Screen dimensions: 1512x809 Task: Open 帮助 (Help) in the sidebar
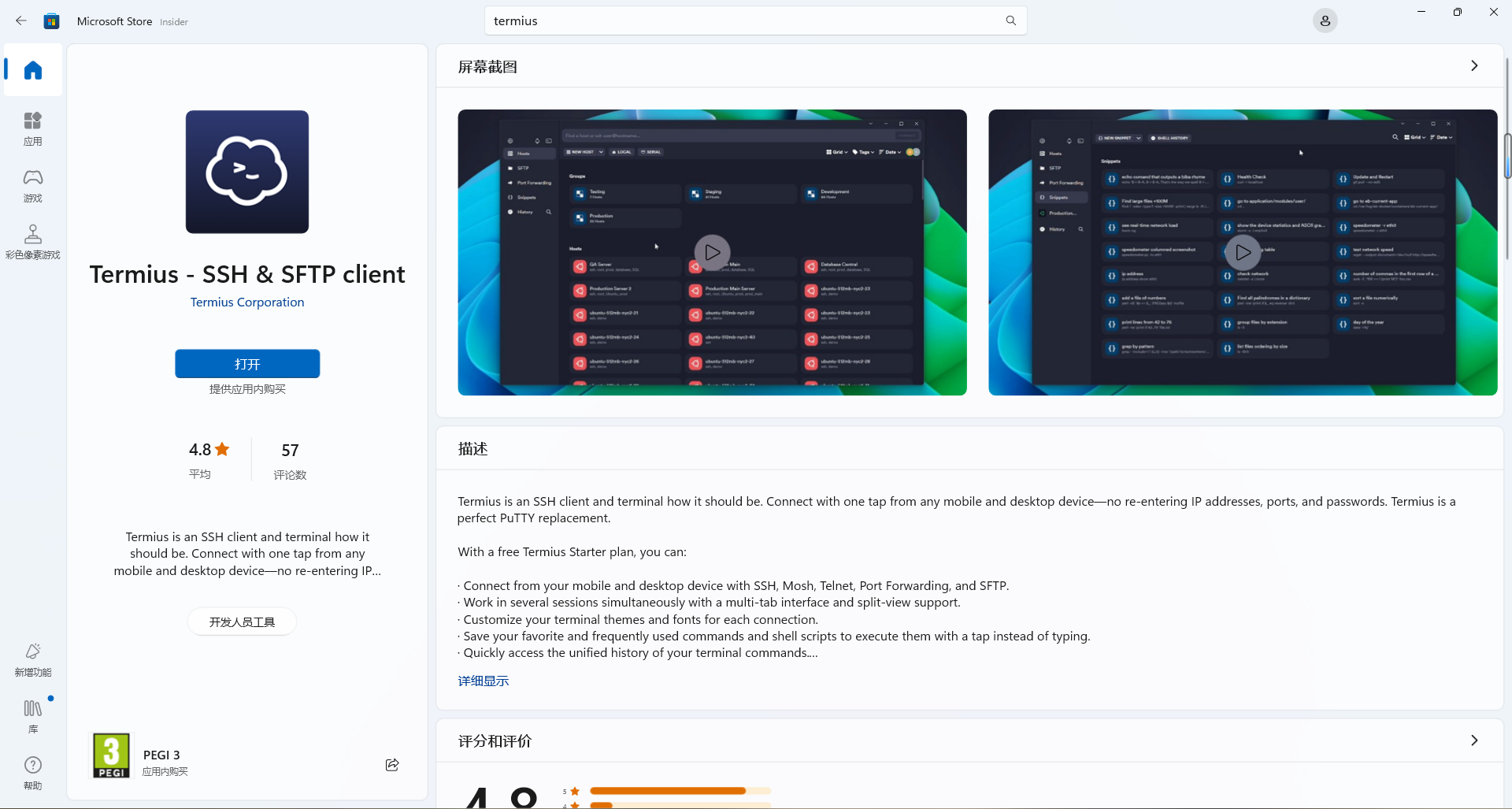click(33, 773)
